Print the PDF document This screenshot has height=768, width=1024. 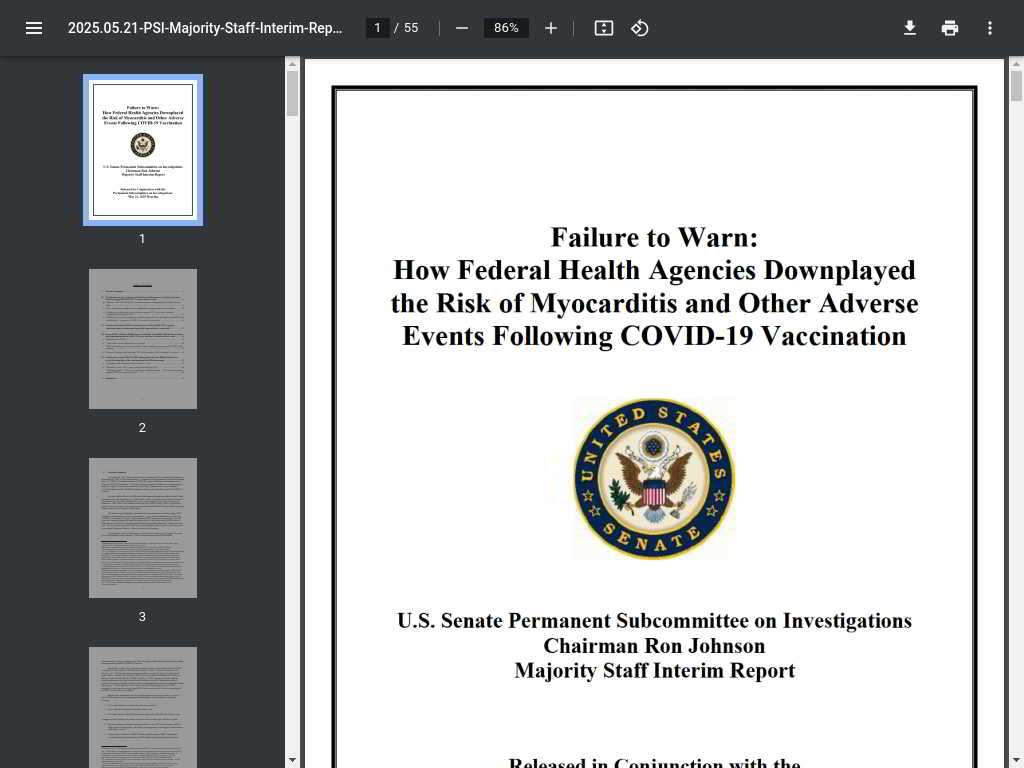950,28
